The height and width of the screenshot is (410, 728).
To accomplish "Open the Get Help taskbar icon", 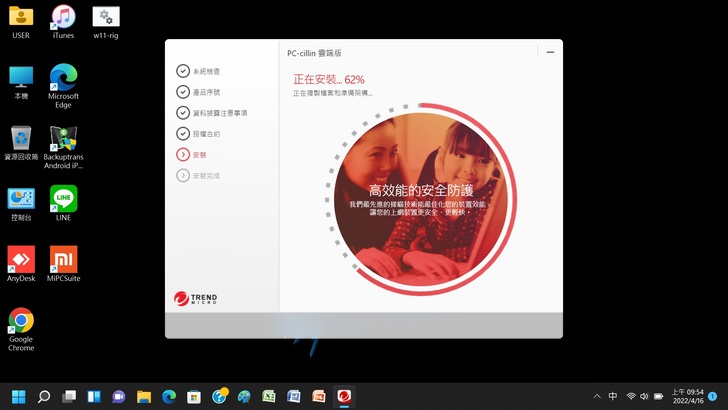I will tap(219, 396).
